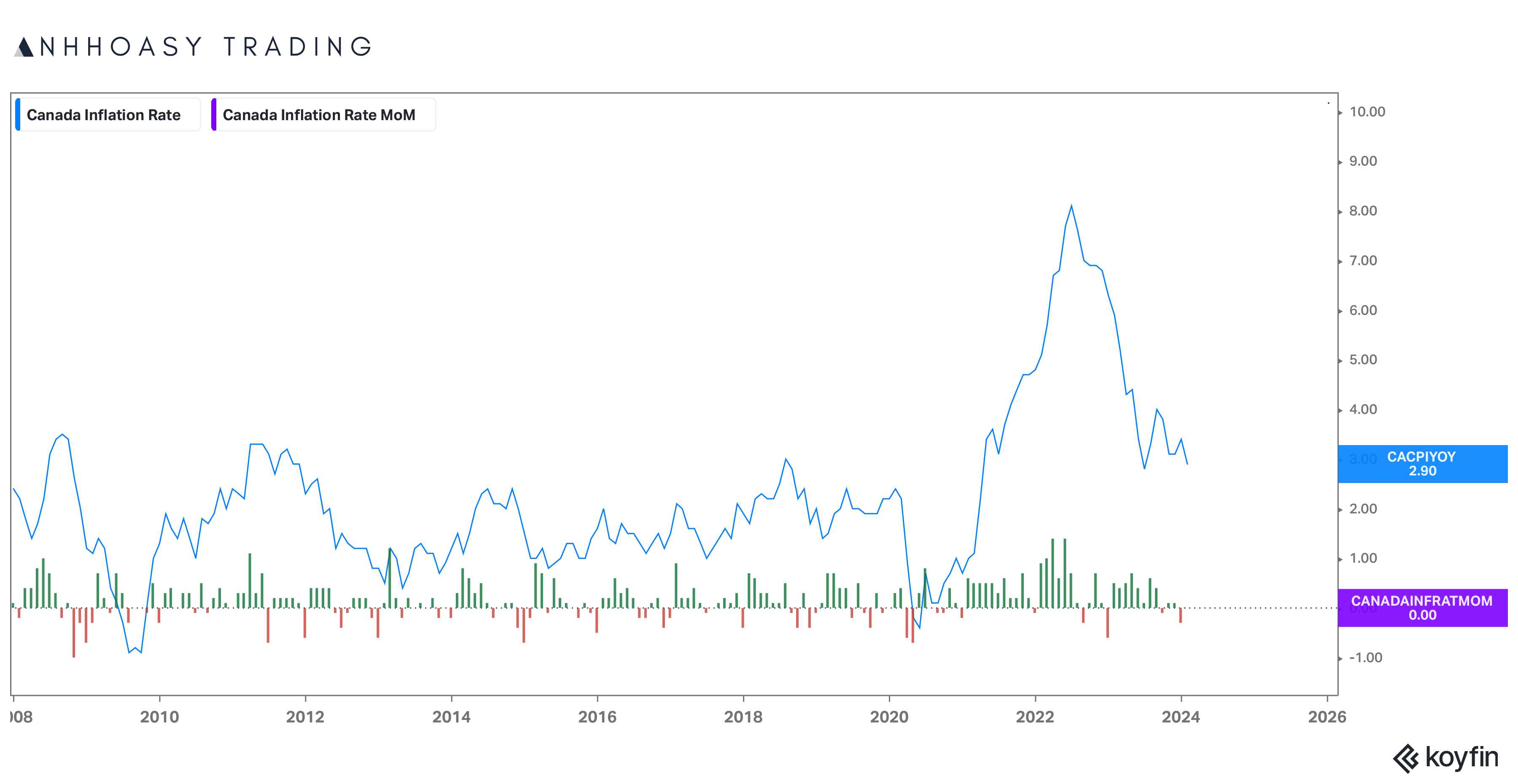Viewport: 1518px width, 784px height.
Task: Click the purple color swatch in legend
Action: pos(214,115)
